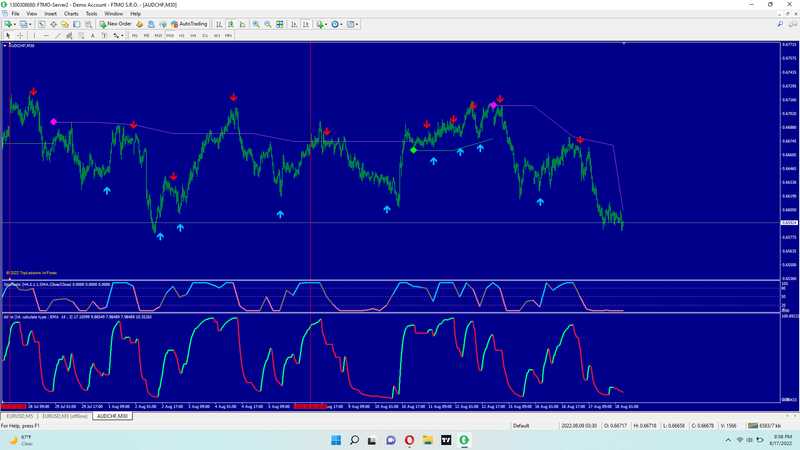Open the Navigator panel star-folder icon
Image resolution: width=800 pixels, height=450 pixels.
pos(65,24)
